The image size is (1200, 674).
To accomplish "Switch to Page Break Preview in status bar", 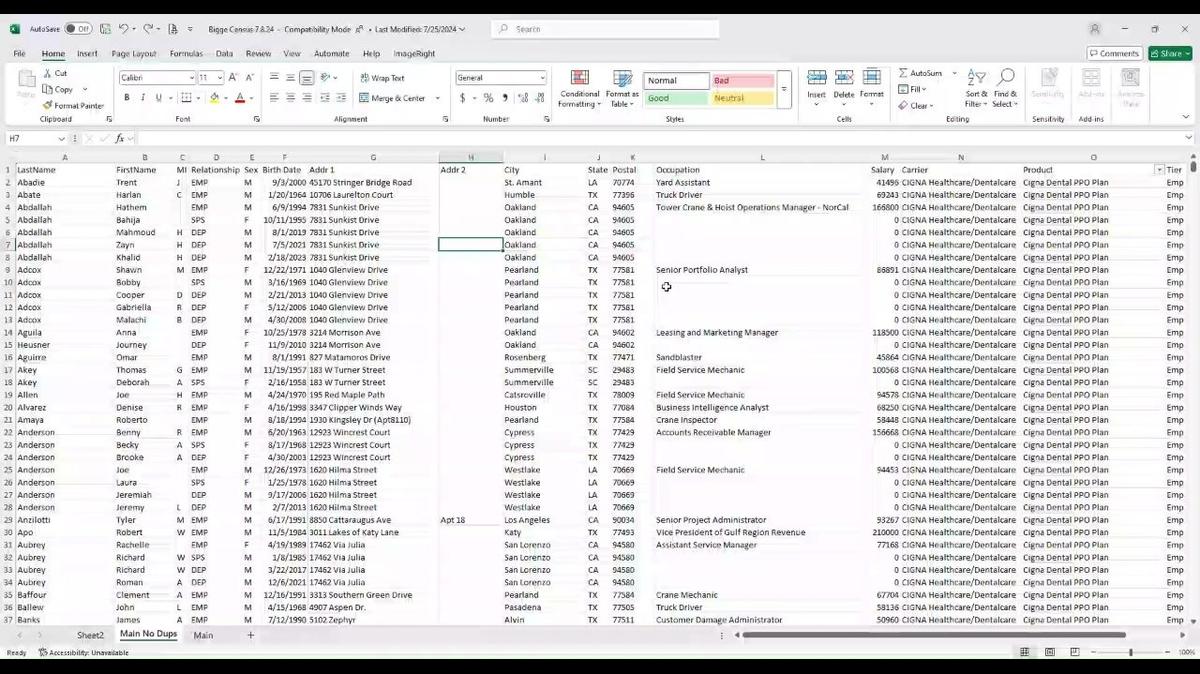I will (1075, 652).
